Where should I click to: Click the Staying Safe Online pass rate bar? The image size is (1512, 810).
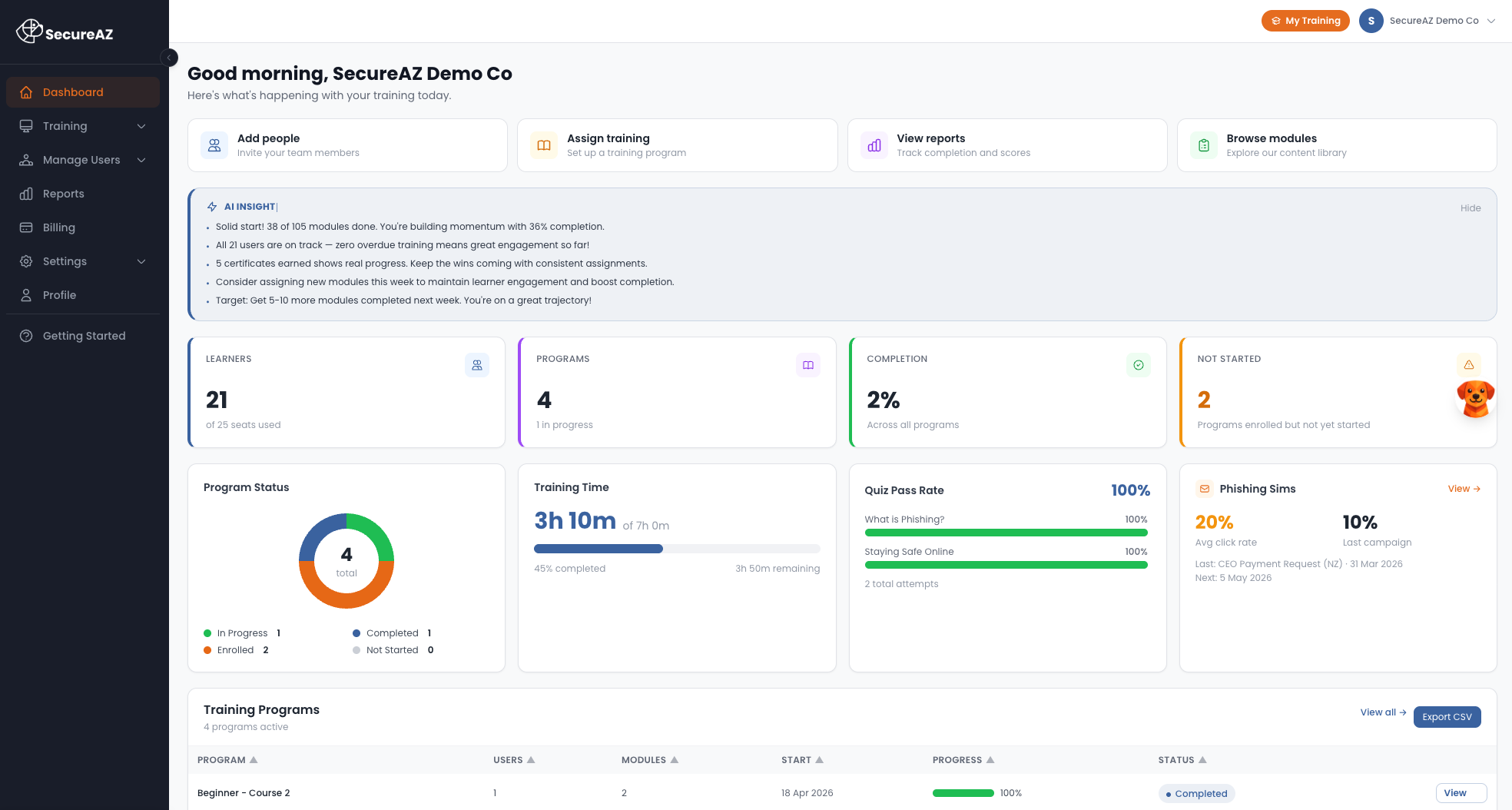coord(1006,565)
